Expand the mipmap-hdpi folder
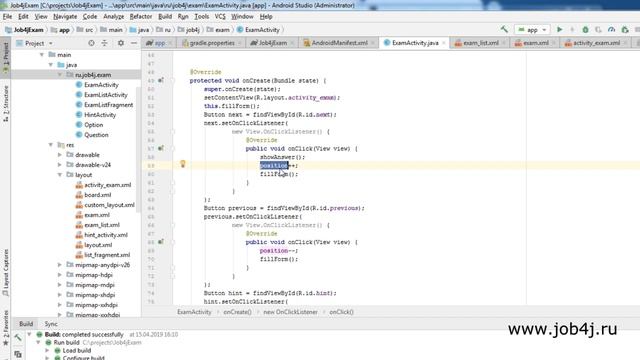 click(60, 275)
